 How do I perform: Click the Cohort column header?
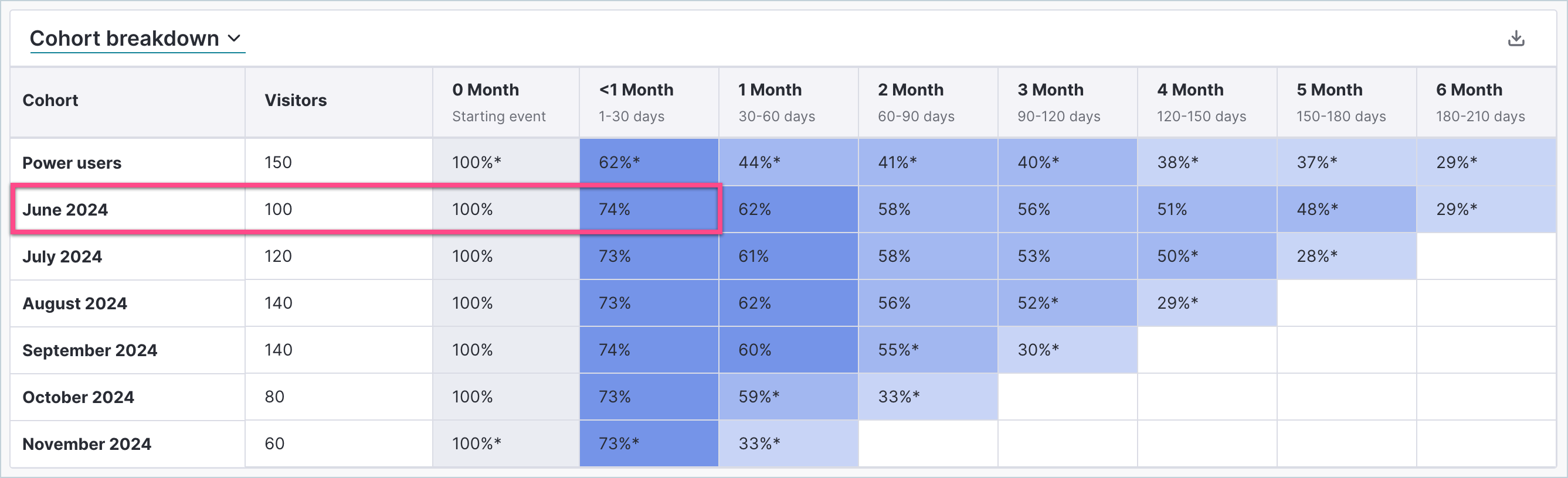pyautogui.click(x=50, y=100)
